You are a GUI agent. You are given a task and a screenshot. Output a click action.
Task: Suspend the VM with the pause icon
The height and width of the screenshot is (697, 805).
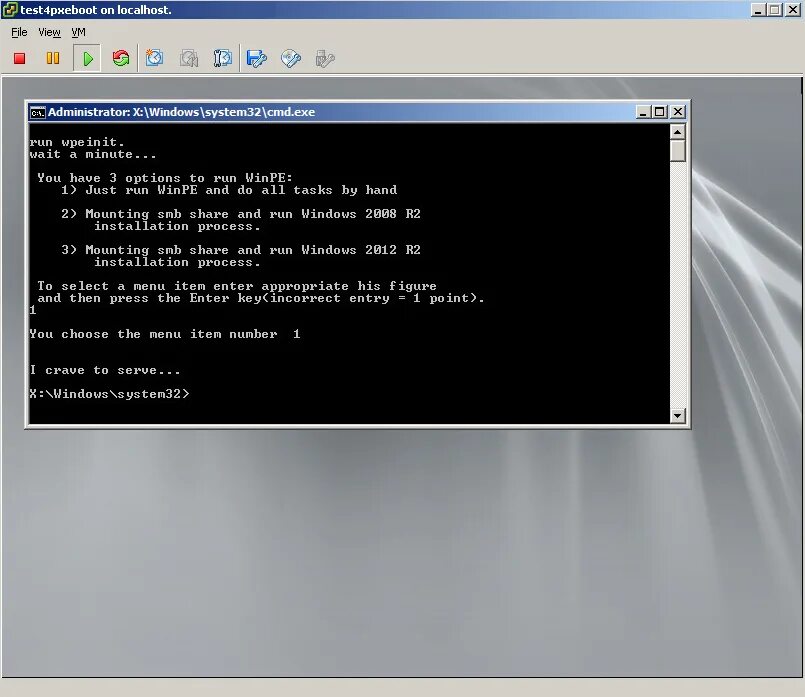[53, 59]
